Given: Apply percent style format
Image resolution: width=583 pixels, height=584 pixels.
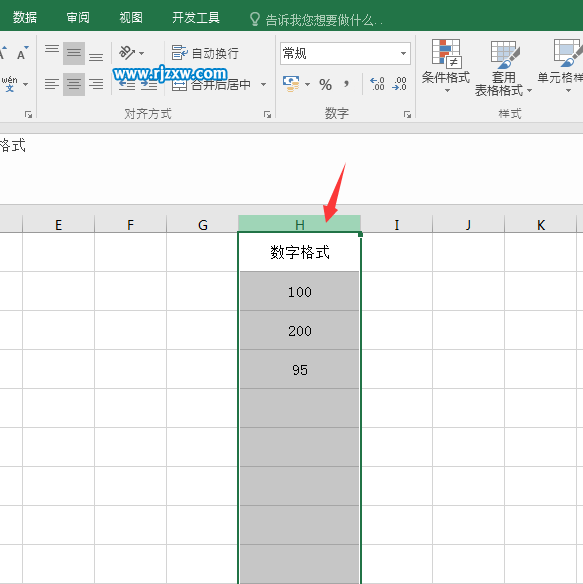Looking at the screenshot, I should 325,85.
